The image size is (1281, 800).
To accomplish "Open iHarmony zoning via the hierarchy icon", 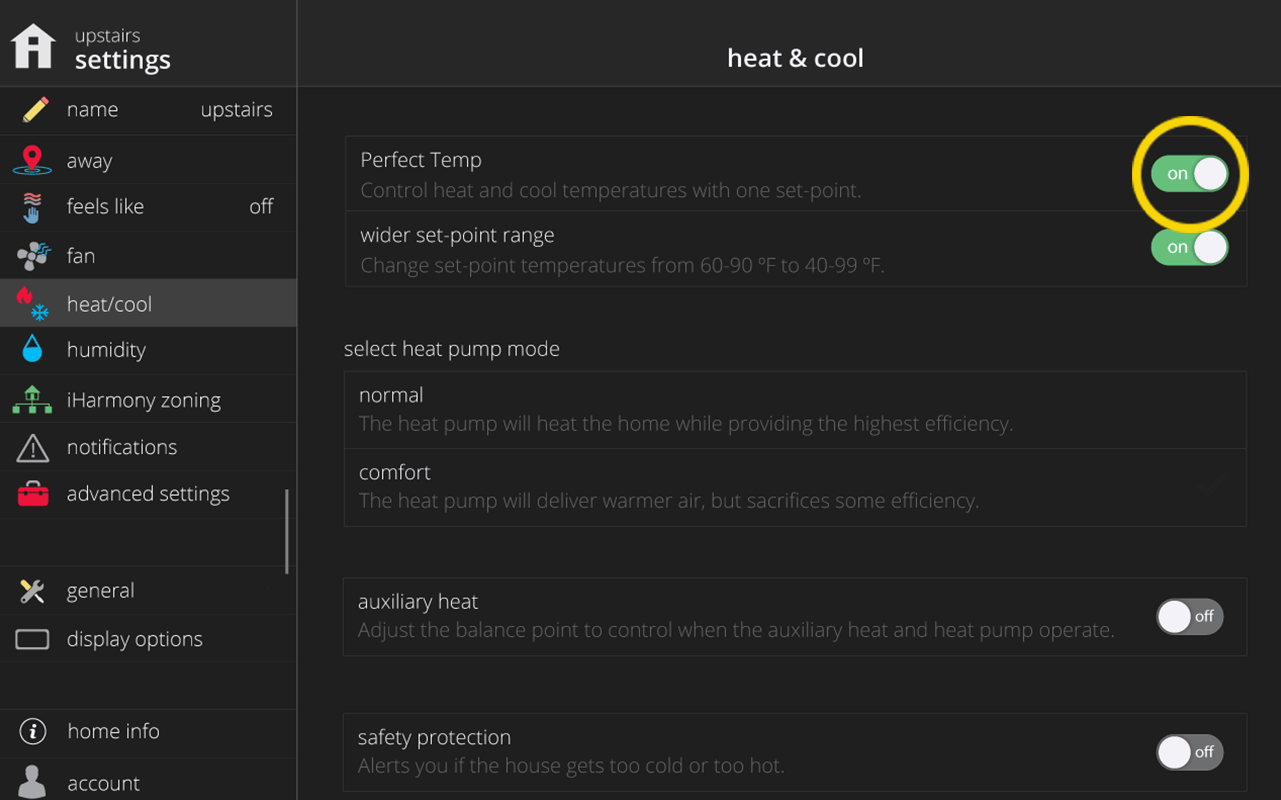I will (x=32, y=400).
